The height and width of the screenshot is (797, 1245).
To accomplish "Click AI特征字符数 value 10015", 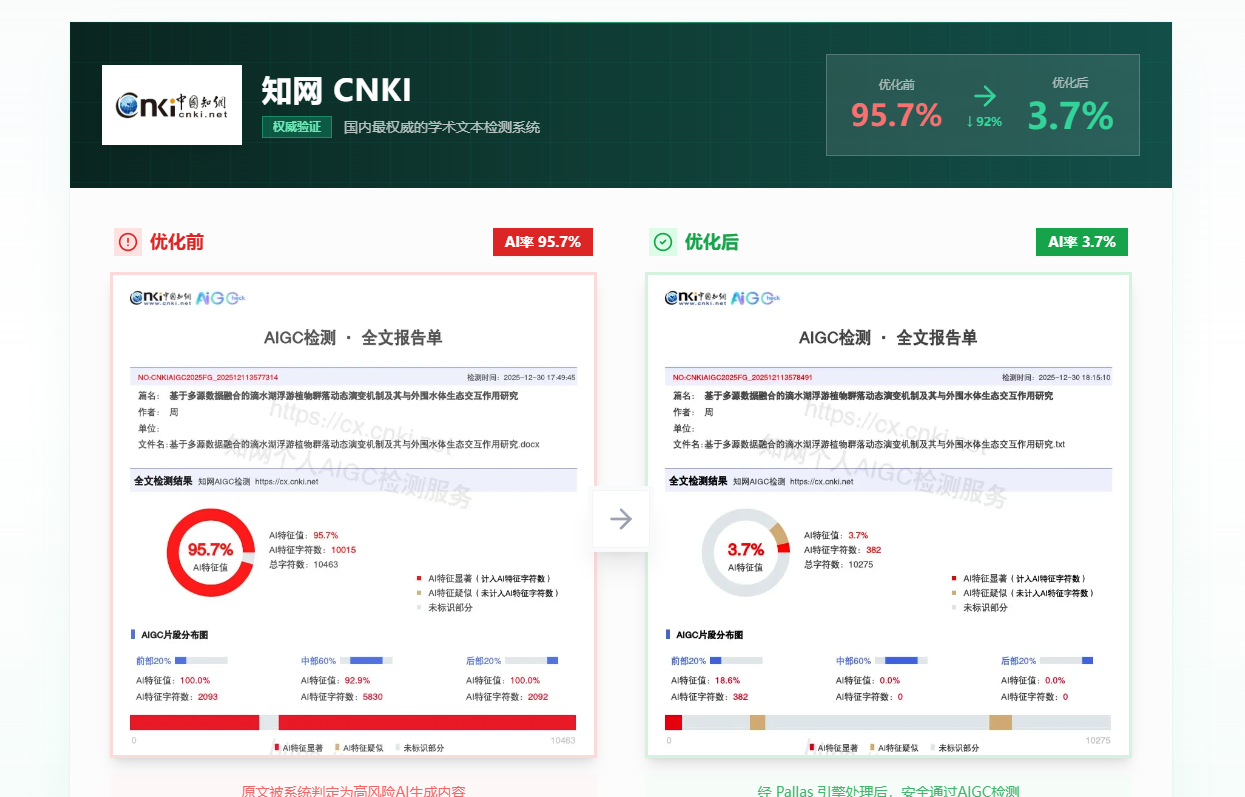I will (343, 550).
